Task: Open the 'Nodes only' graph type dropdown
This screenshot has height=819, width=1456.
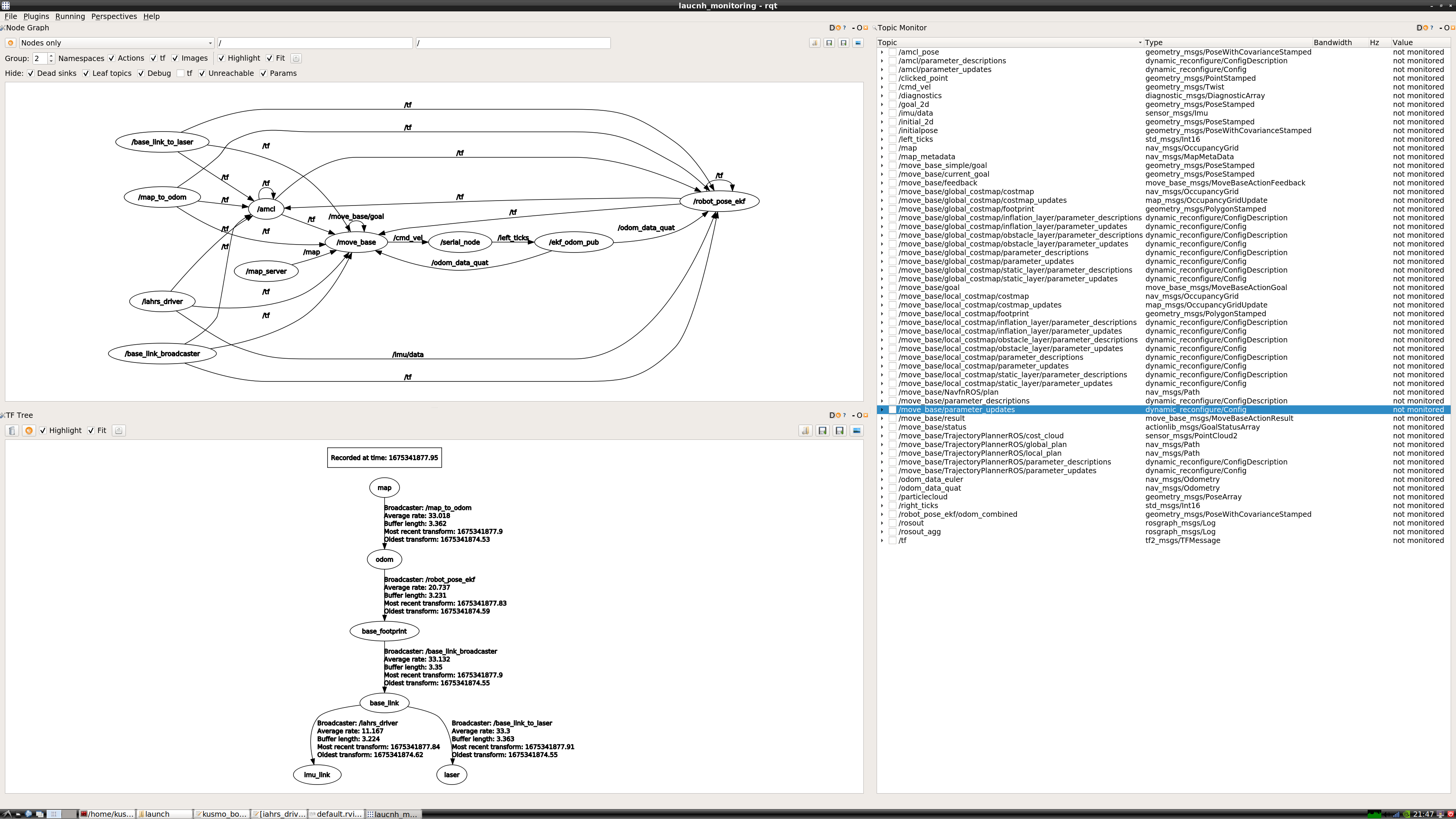Action: pos(116,43)
